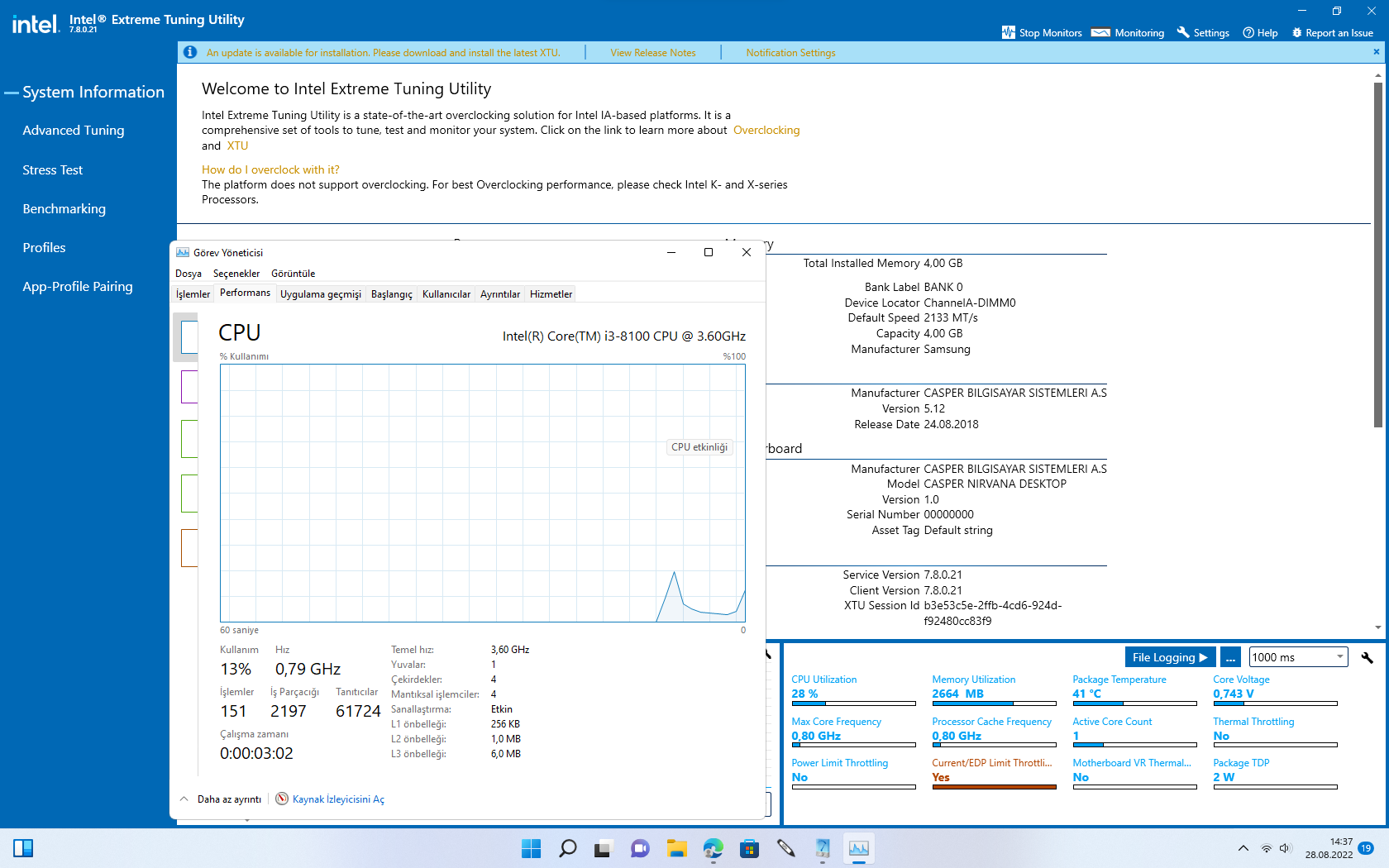Open taskbar Search icon

pos(567,848)
